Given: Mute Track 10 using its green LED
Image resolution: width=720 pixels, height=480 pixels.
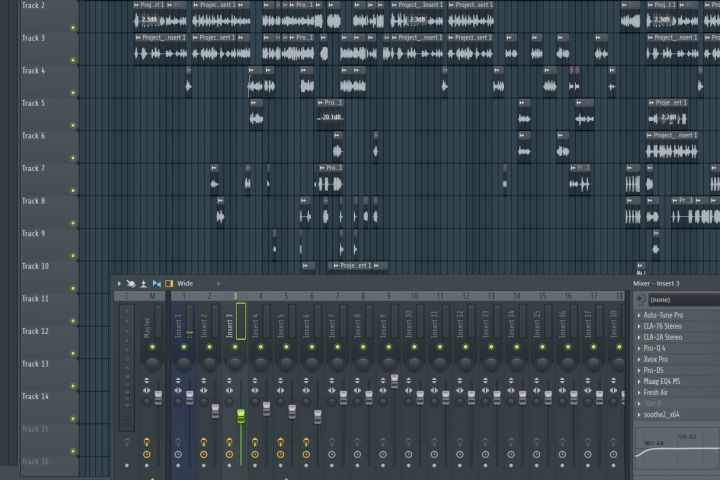Looking at the screenshot, I should pos(73,288).
